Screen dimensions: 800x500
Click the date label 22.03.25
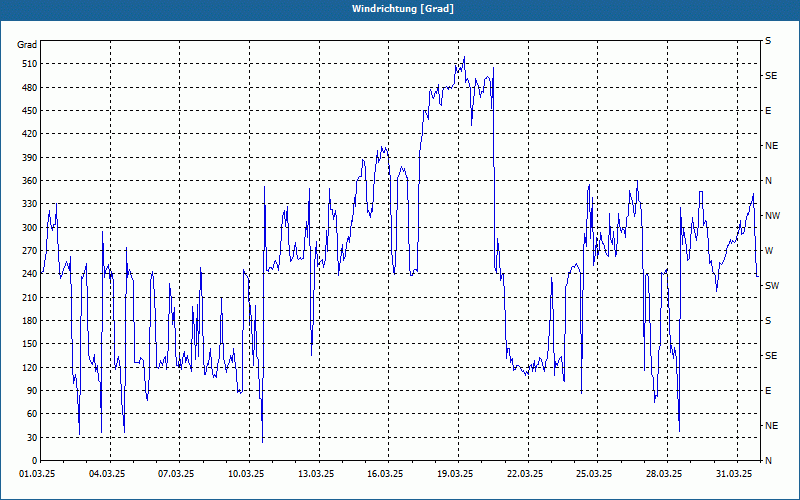pyautogui.click(x=525, y=474)
